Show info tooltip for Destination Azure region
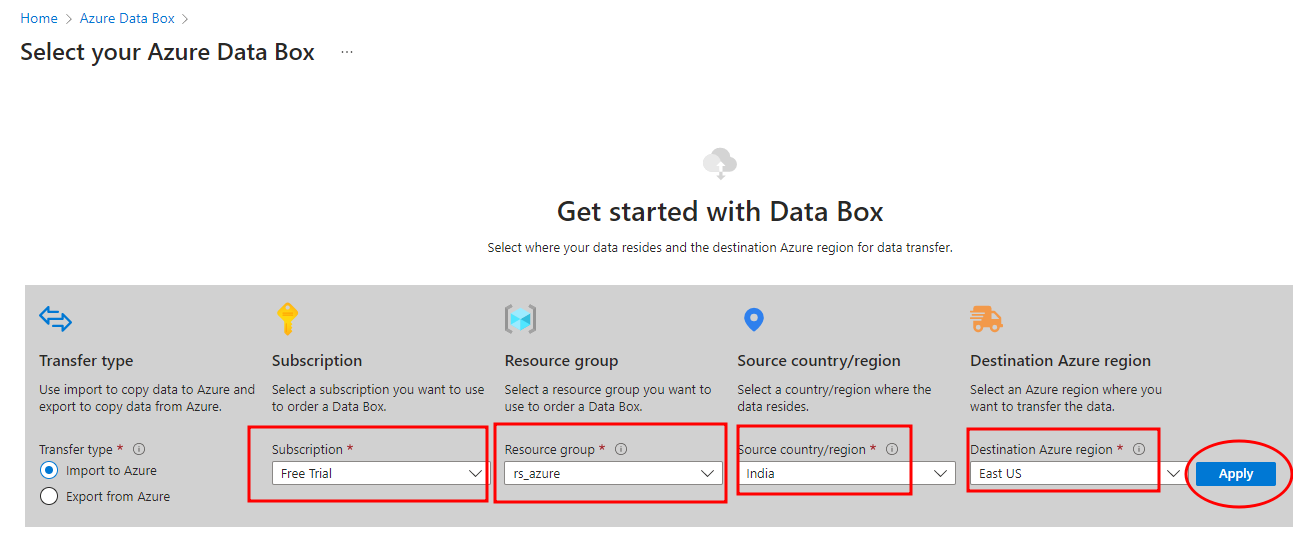Image resolution: width=1293 pixels, height=535 pixels. (x=1139, y=450)
